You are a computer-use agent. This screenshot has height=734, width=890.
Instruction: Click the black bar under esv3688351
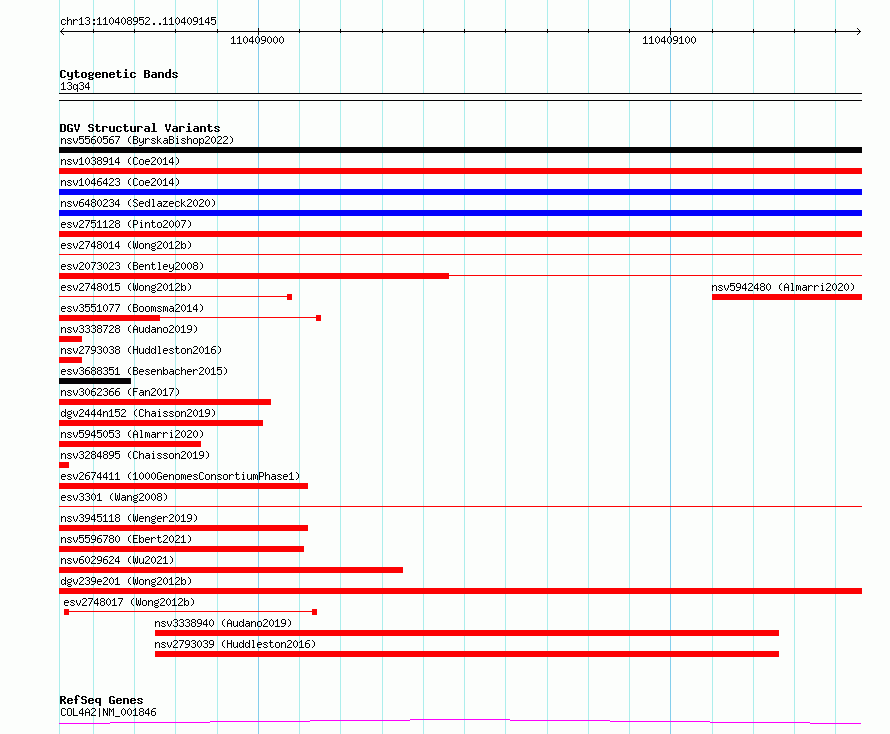coord(95,381)
